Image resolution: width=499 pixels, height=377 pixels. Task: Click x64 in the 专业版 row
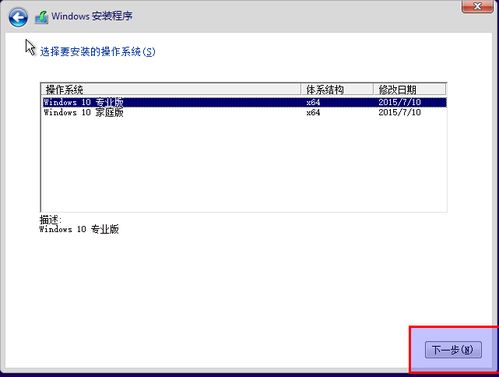pos(313,102)
